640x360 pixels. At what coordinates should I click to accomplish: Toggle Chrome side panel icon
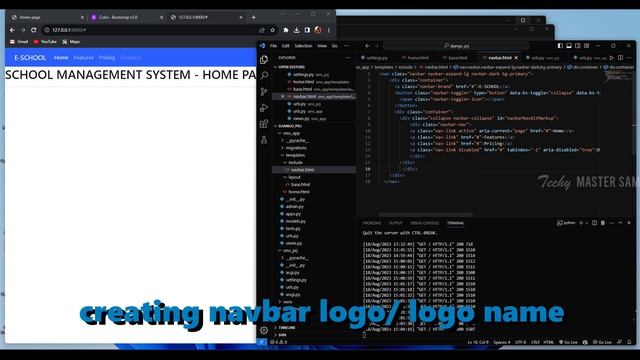(x=307, y=30)
